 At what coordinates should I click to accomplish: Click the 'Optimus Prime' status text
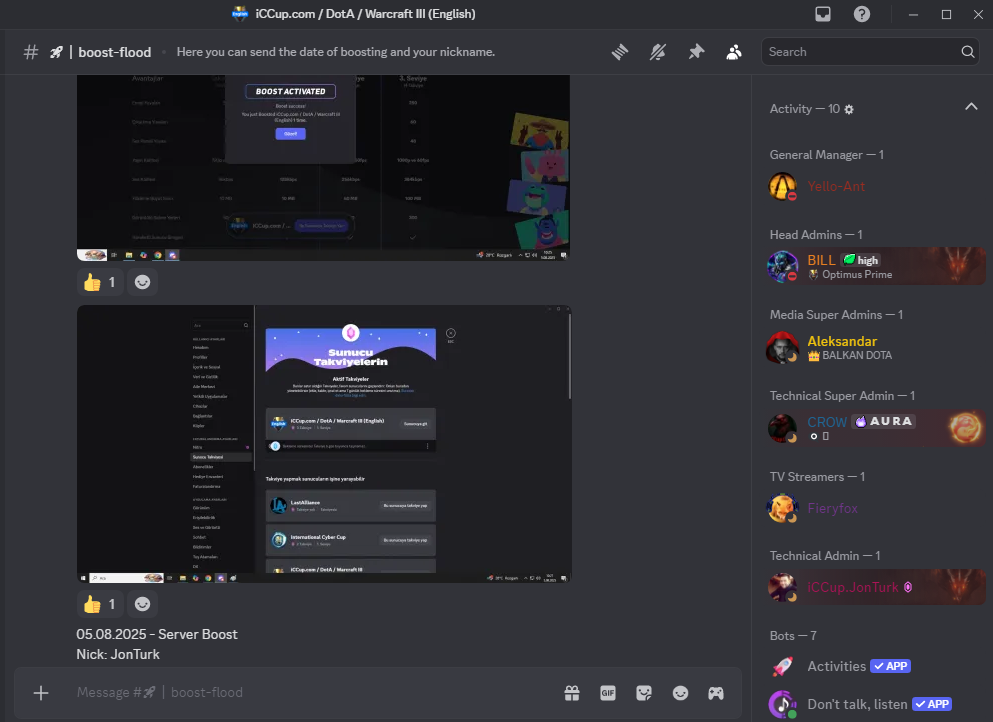(857, 274)
